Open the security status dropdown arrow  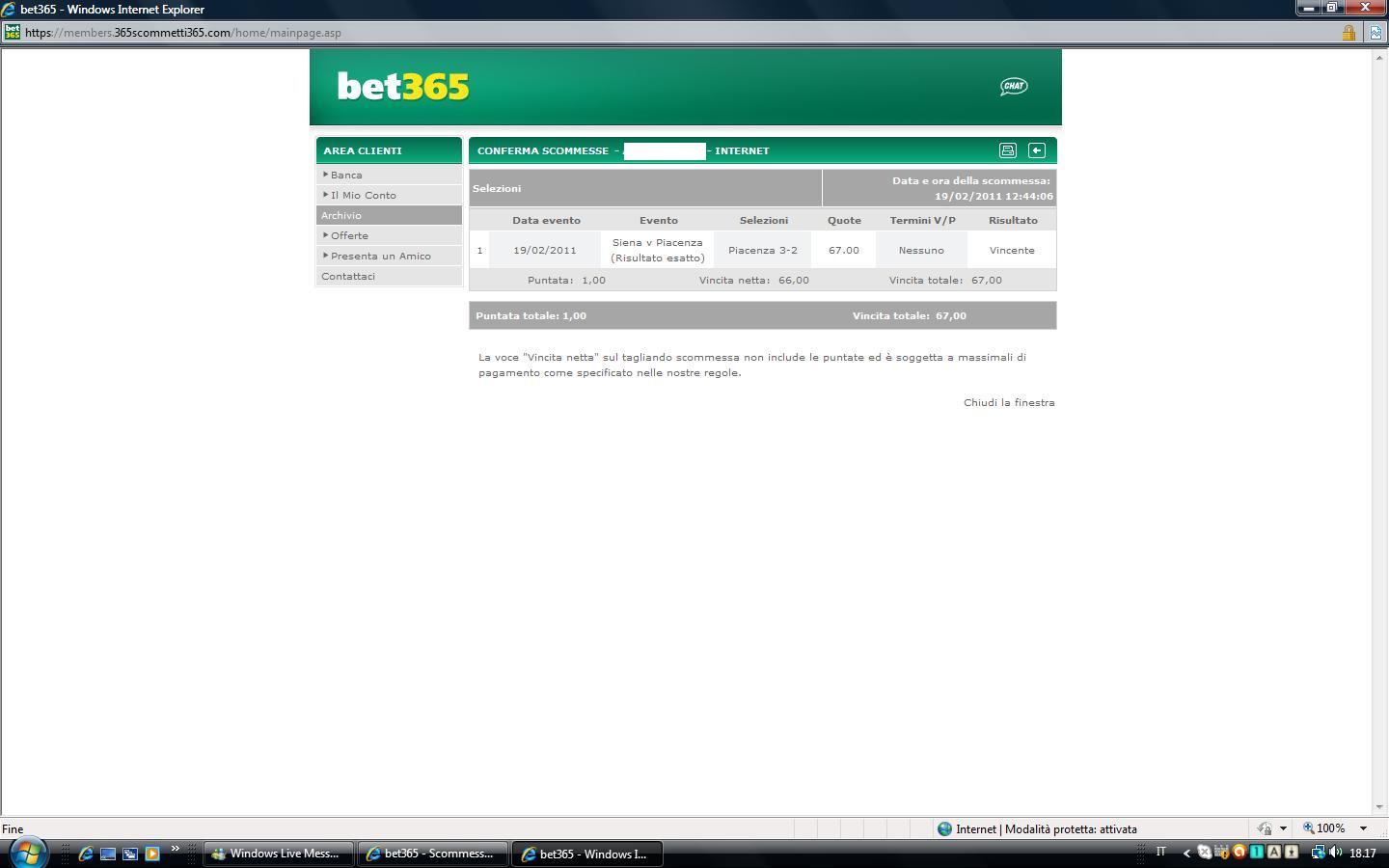click(x=1283, y=828)
